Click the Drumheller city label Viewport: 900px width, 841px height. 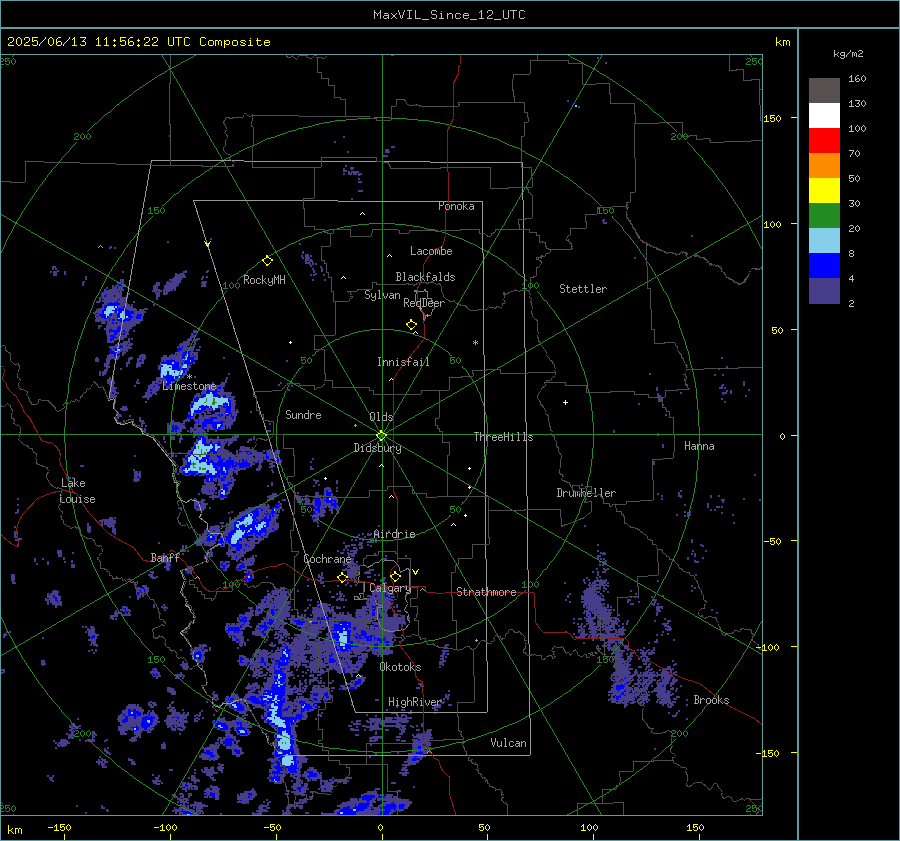tap(586, 493)
